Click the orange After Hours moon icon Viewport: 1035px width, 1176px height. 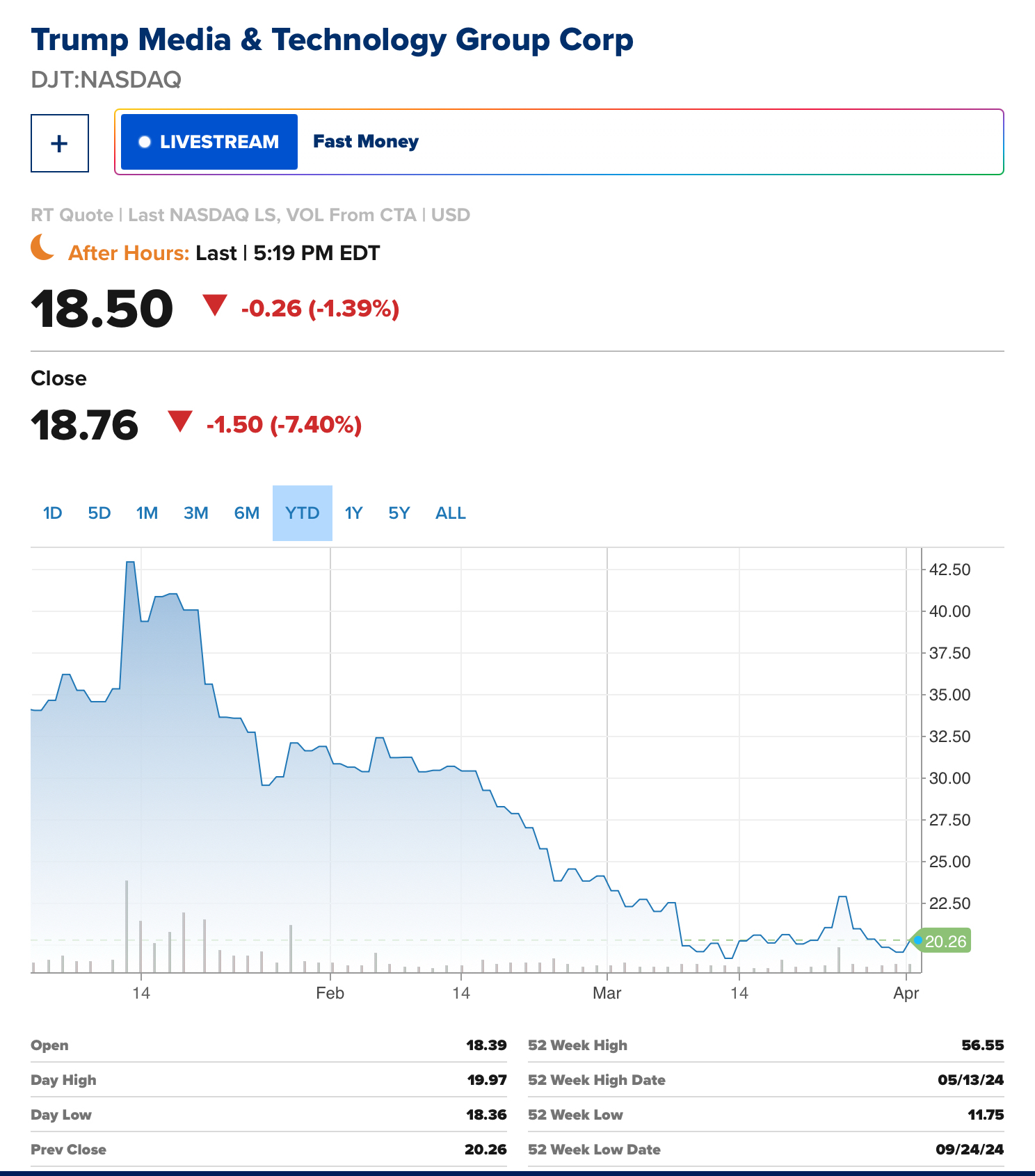coord(43,248)
